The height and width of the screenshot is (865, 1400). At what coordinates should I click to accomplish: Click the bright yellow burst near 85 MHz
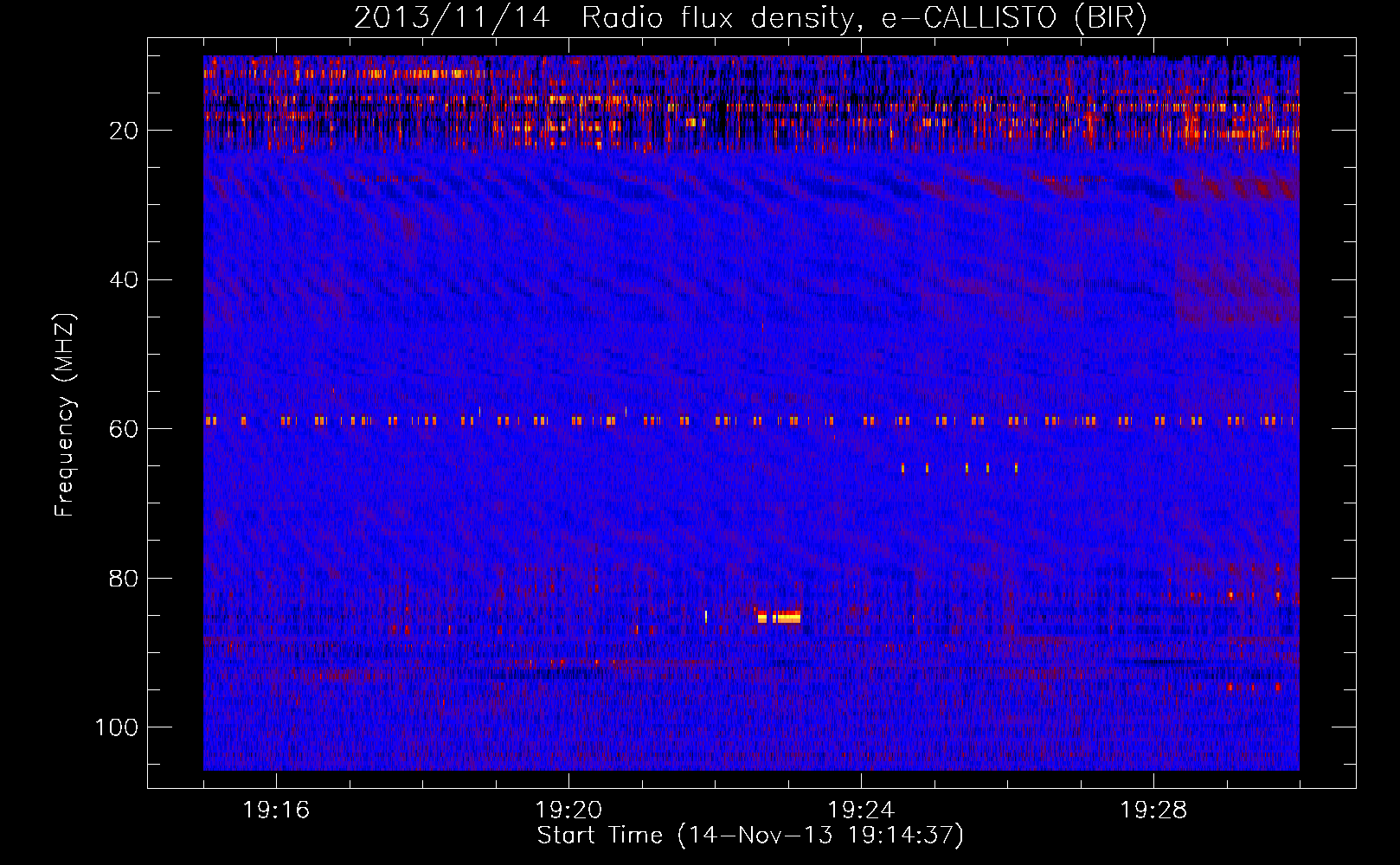pos(779,617)
